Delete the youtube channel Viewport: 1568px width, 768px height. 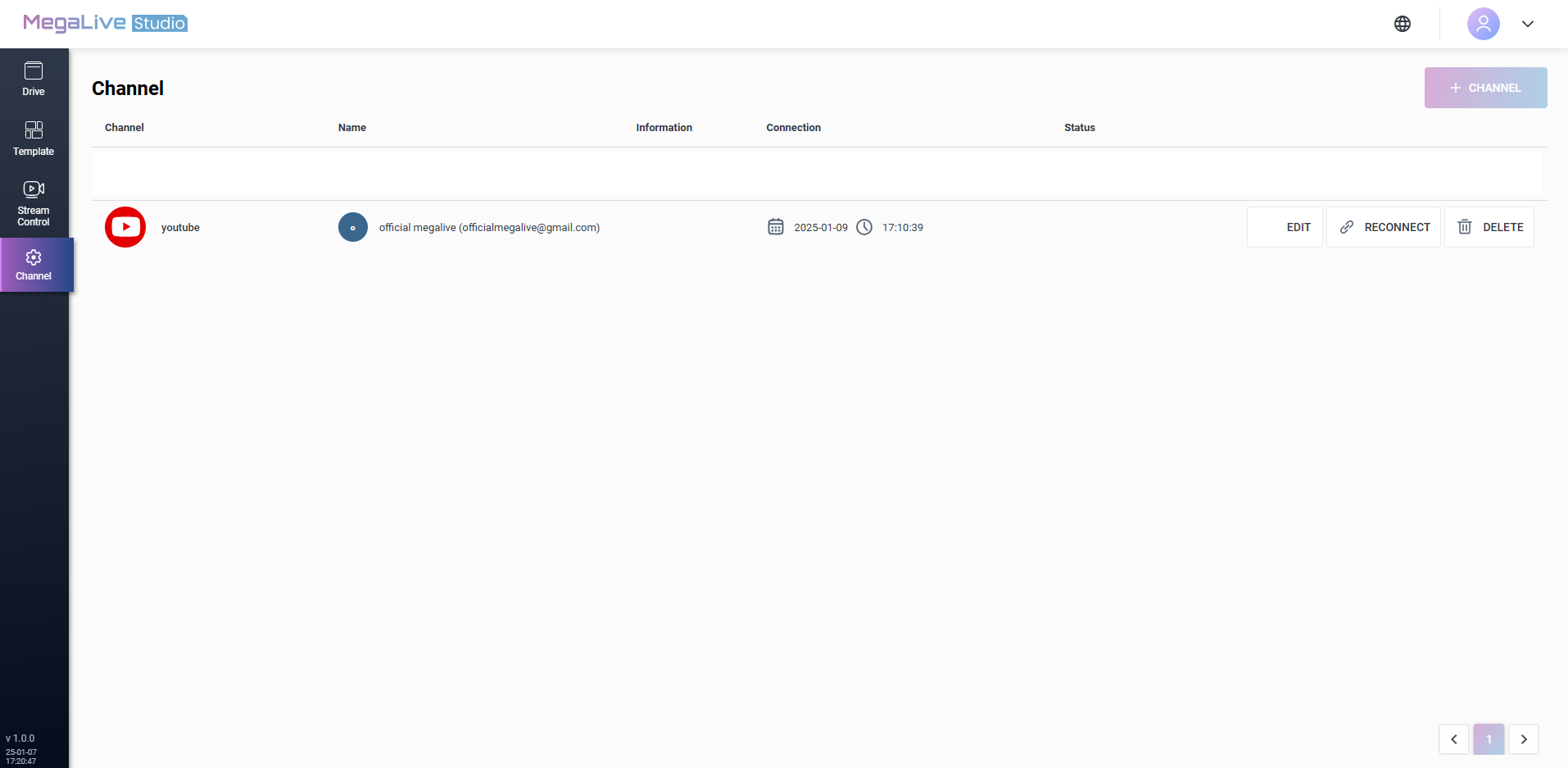(1489, 227)
